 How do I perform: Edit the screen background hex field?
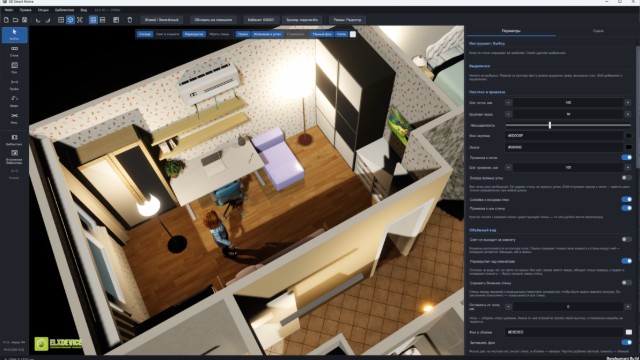click(564, 136)
